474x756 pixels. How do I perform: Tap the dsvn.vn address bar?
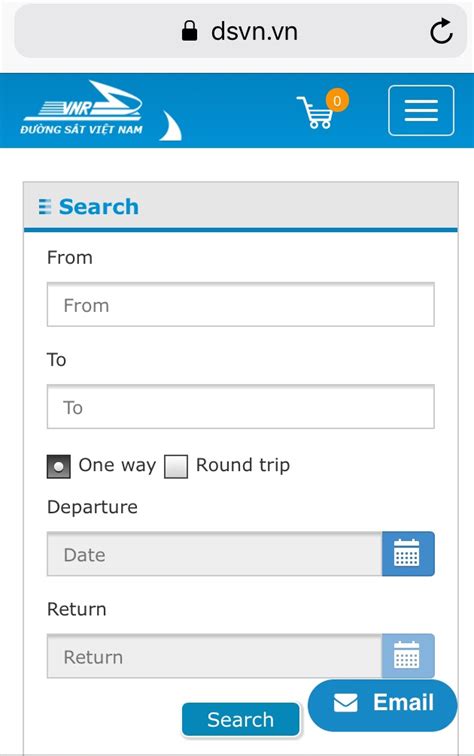point(241,31)
